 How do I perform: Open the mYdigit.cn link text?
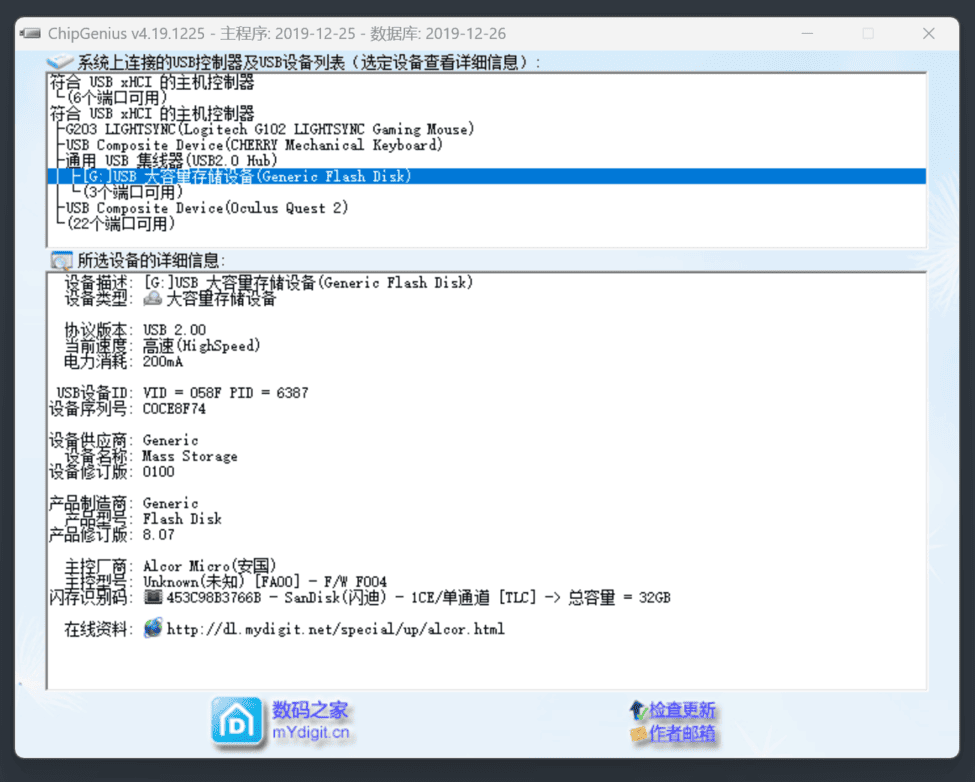311,732
